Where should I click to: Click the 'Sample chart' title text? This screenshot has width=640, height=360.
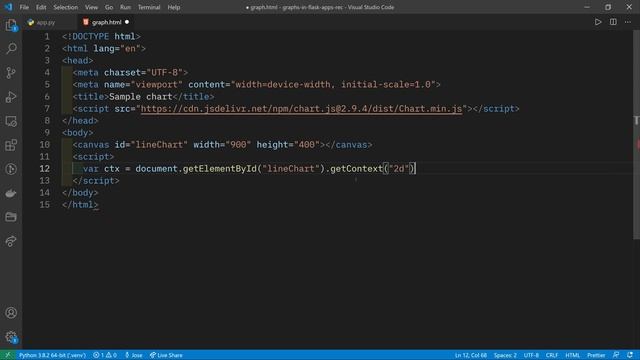pos(140,97)
